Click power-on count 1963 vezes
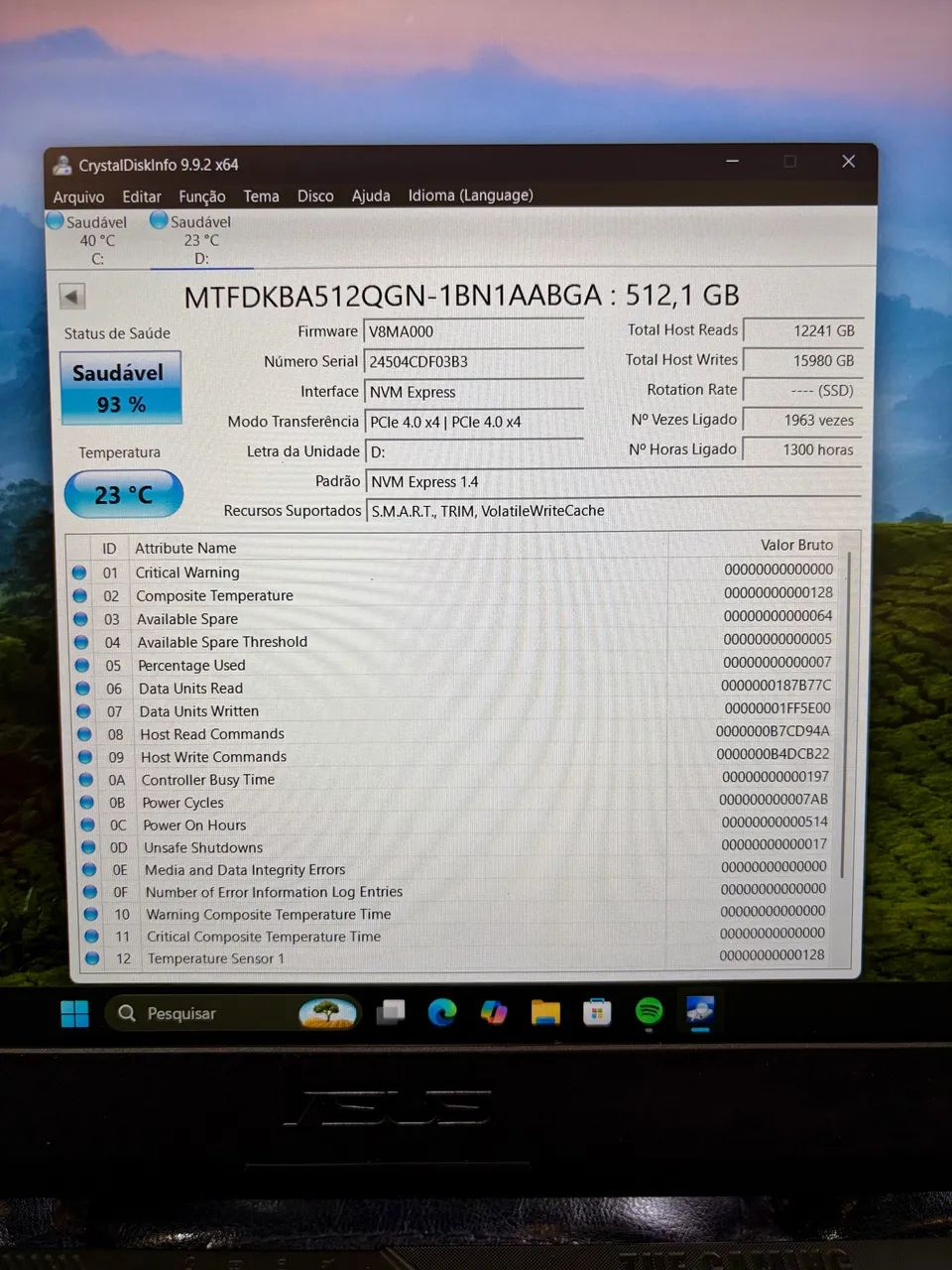Viewport: 952px width, 1270px height. click(x=803, y=421)
